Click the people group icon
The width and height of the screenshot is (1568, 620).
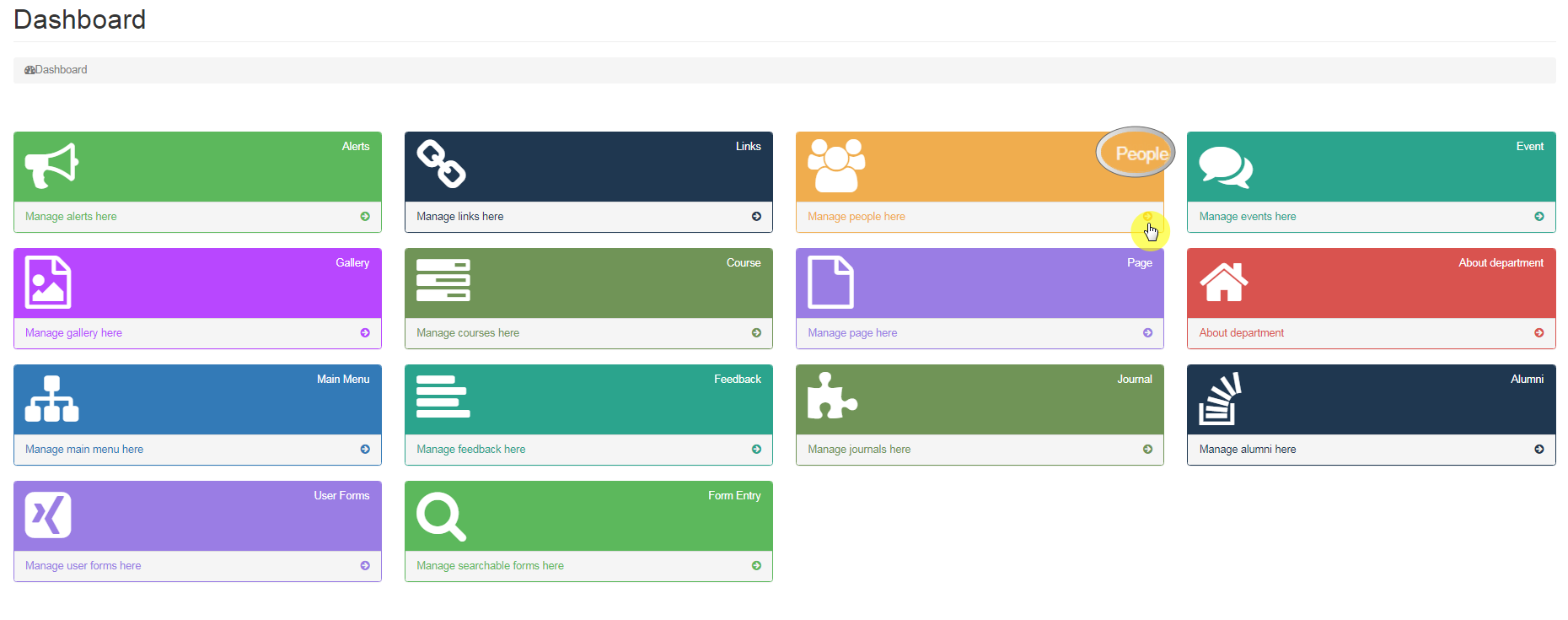(x=835, y=165)
